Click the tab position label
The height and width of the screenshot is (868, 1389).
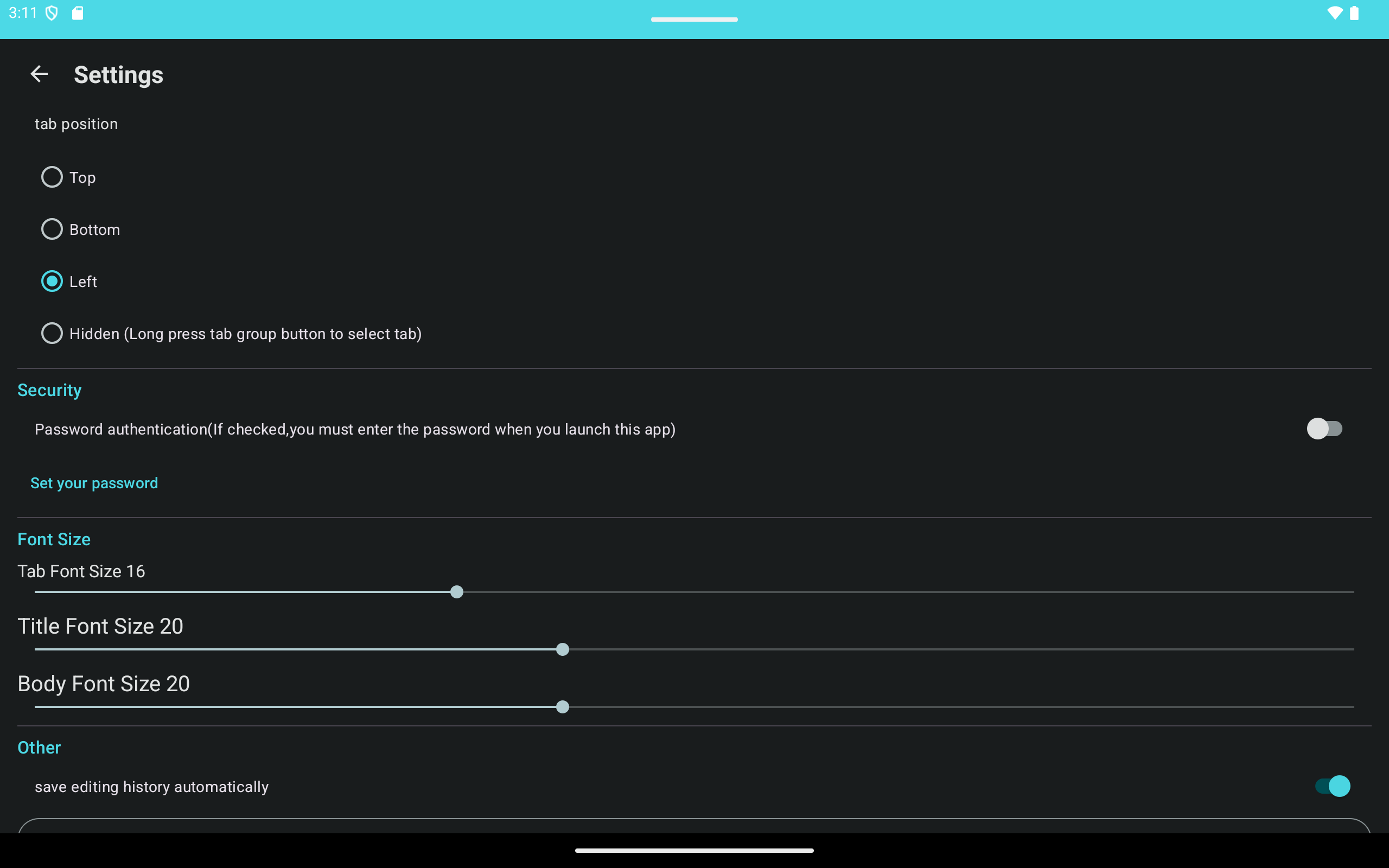click(x=77, y=124)
